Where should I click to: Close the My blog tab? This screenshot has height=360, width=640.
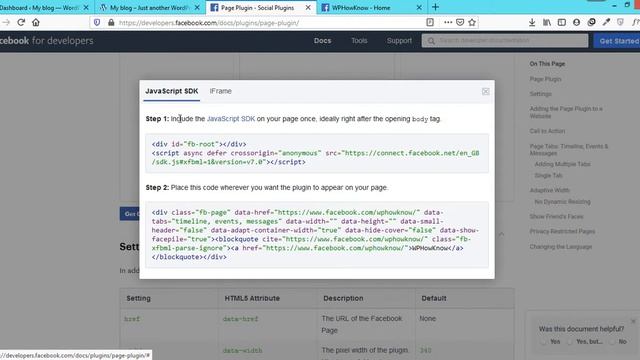click(197, 7)
